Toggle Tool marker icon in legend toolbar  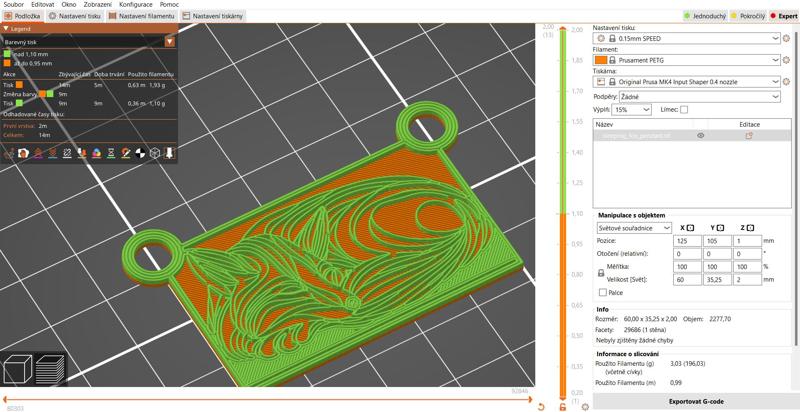pyautogui.click(x=170, y=153)
